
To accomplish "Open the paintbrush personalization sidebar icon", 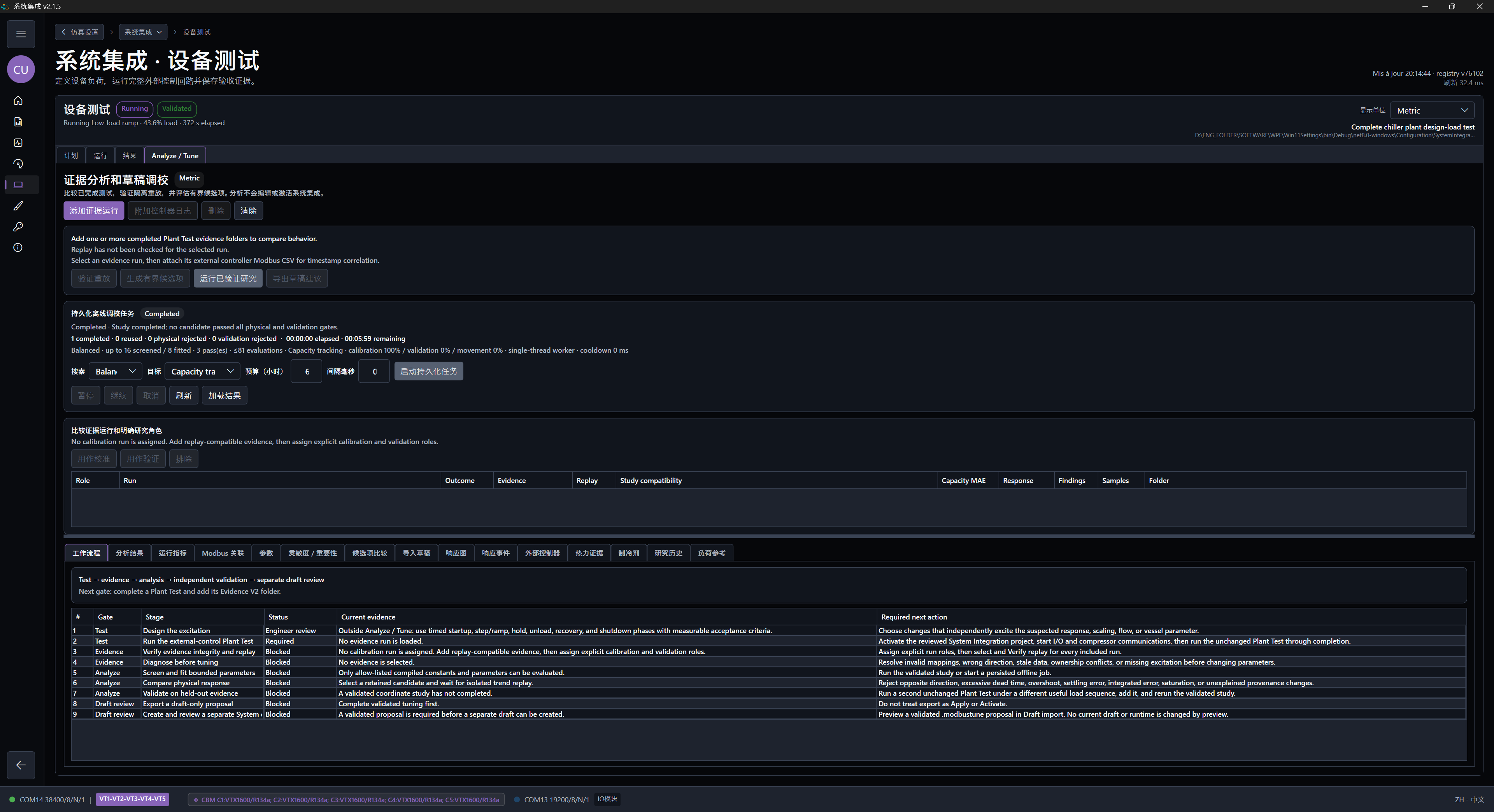I will point(18,206).
